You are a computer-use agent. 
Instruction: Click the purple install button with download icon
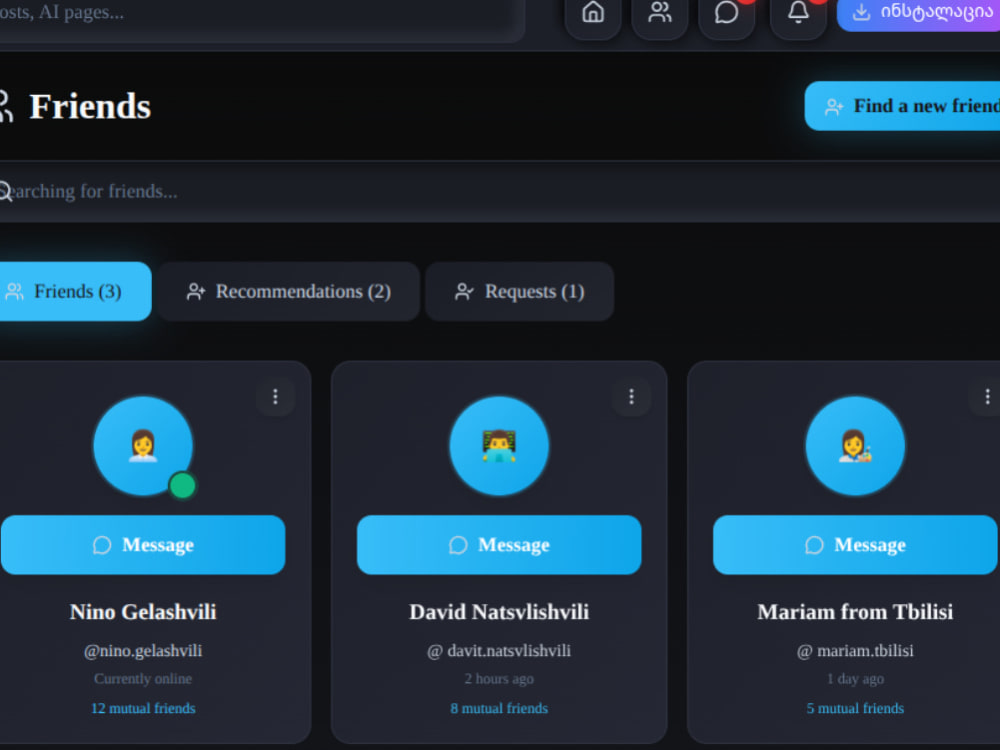pyautogui.click(x=918, y=12)
